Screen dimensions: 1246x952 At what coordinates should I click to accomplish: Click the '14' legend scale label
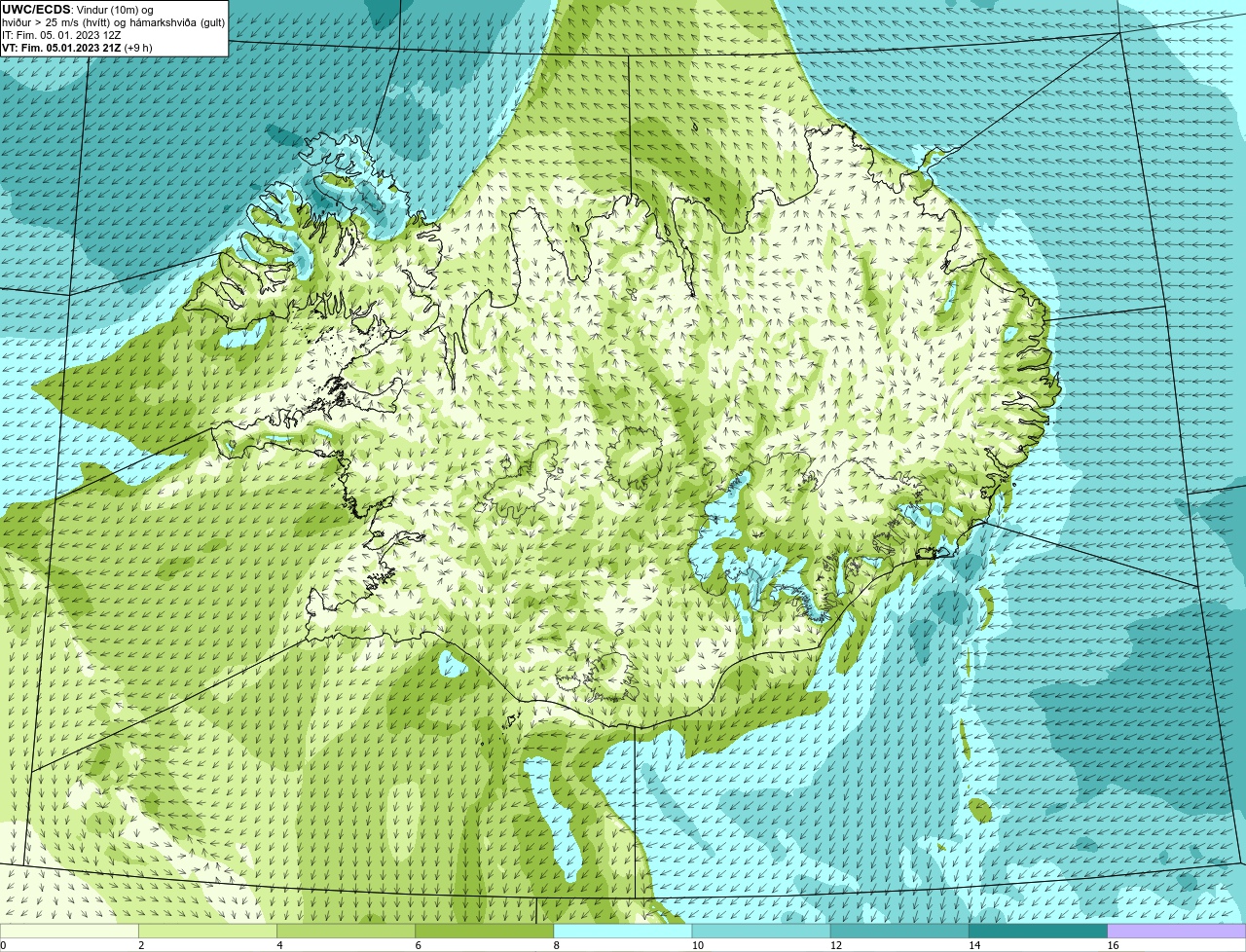pyautogui.click(x=972, y=945)
